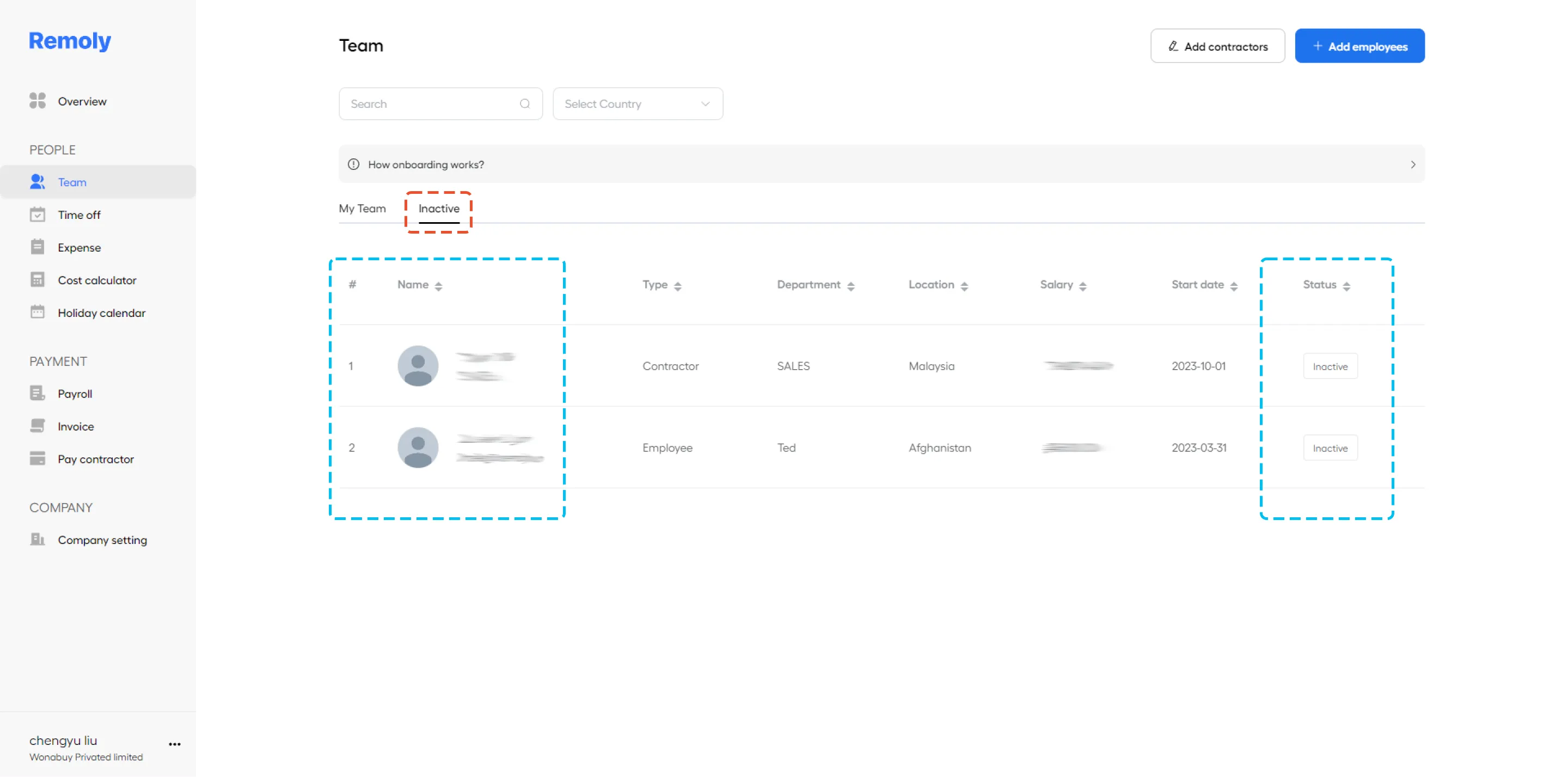
Task: Open the Pay contractor page
Action: [x=96, y=459]
